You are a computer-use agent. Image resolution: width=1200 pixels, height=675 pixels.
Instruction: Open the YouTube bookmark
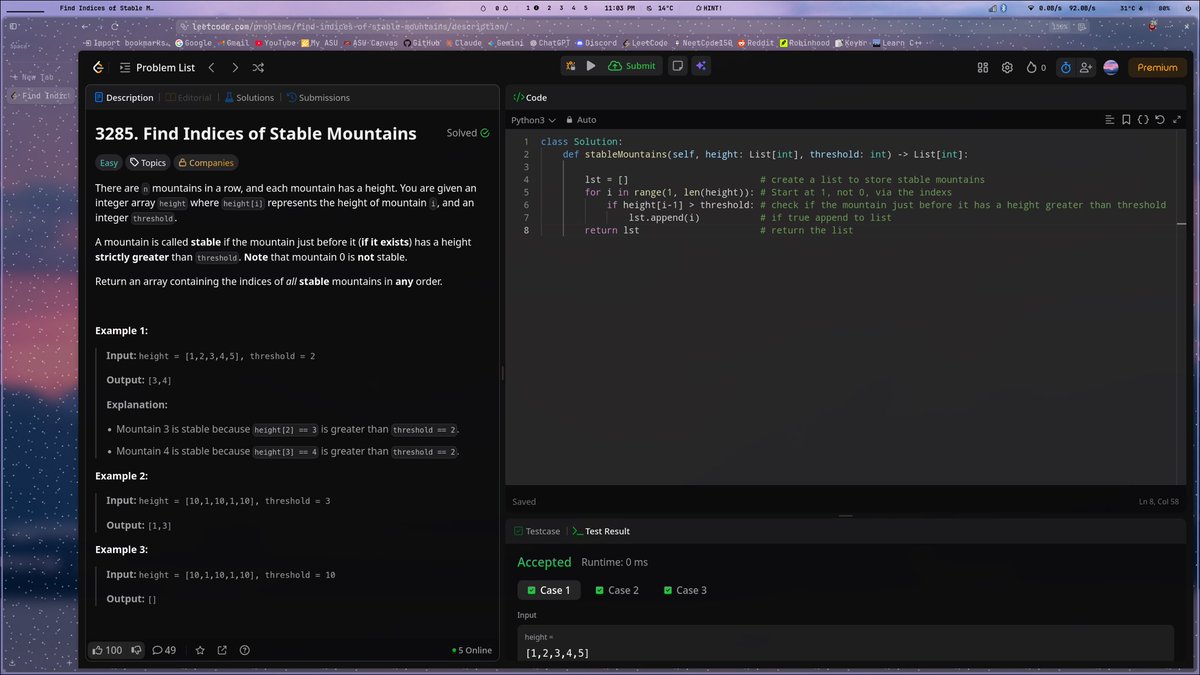(x=275, y=43)
